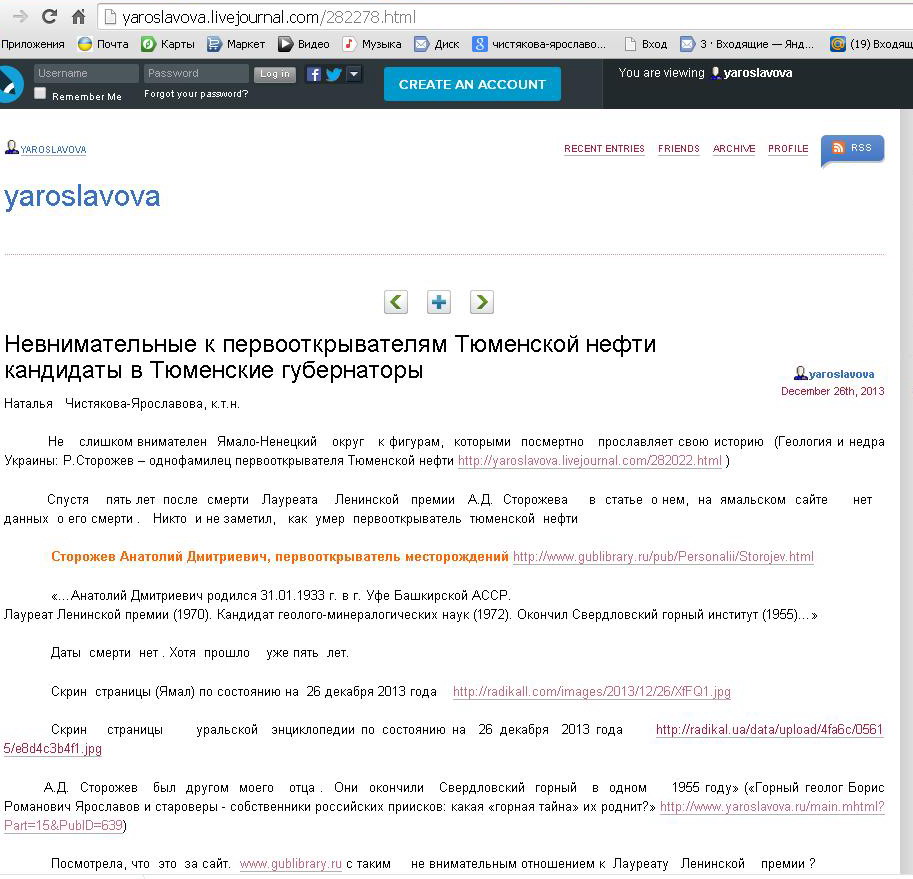The height and width of the screenshot is (879, 913).
Task: Open the Вход bookmark
Action: 646,44
